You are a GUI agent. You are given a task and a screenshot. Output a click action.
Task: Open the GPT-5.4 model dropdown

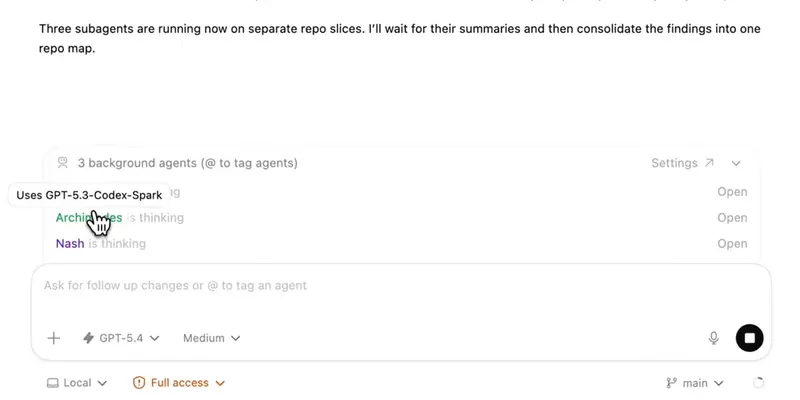coord(121,338)
